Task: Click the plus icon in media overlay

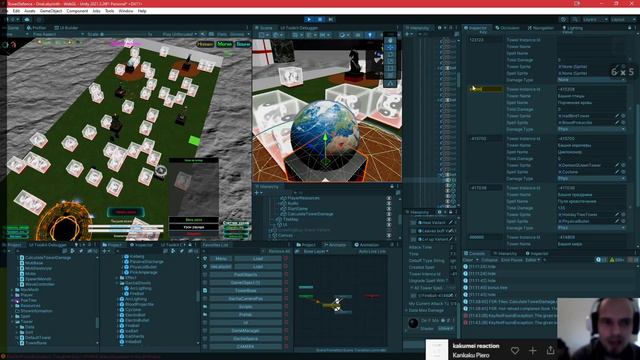Action: click(533, 350)
